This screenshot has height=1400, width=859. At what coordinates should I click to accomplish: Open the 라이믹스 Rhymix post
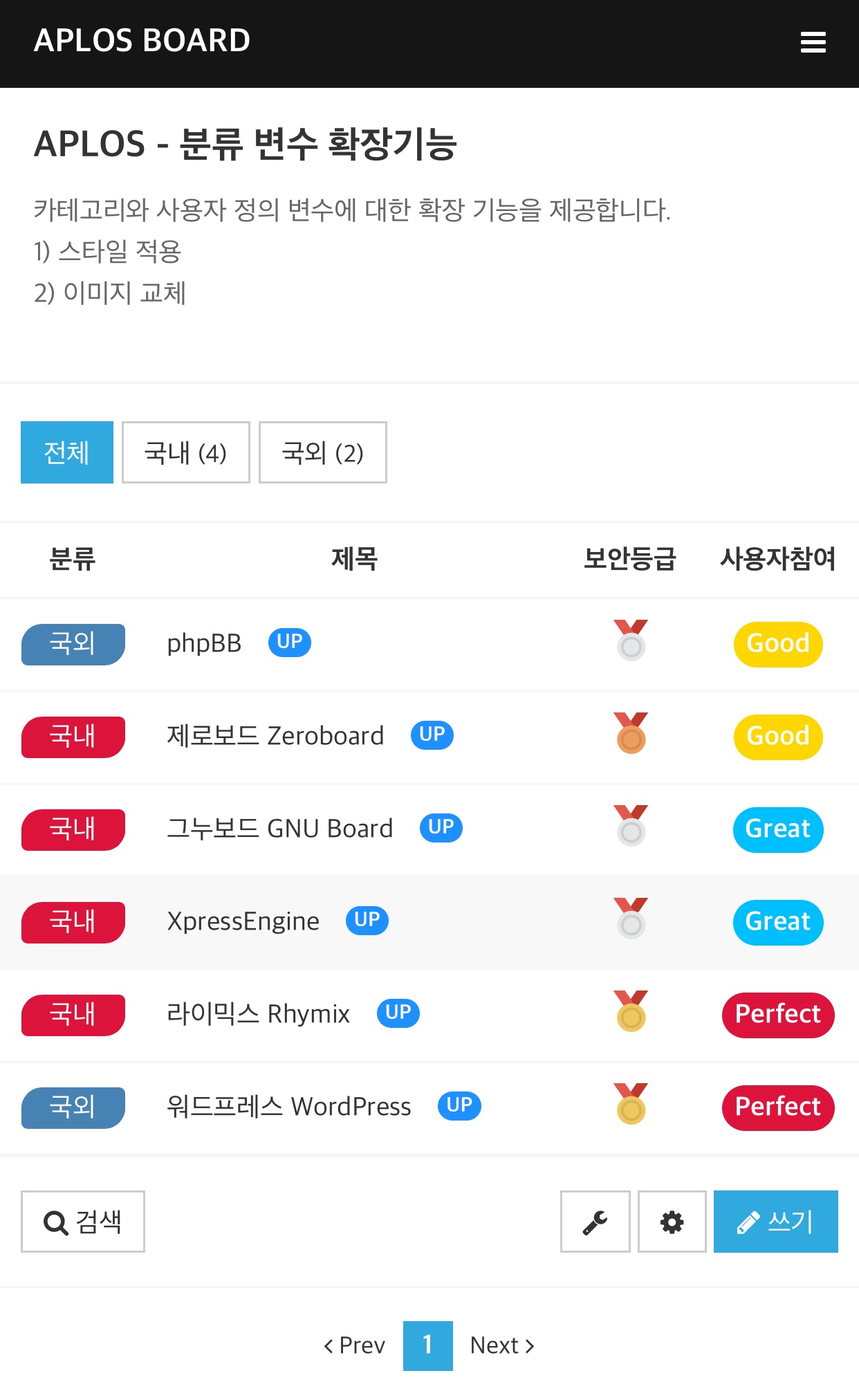(259, 1013)
